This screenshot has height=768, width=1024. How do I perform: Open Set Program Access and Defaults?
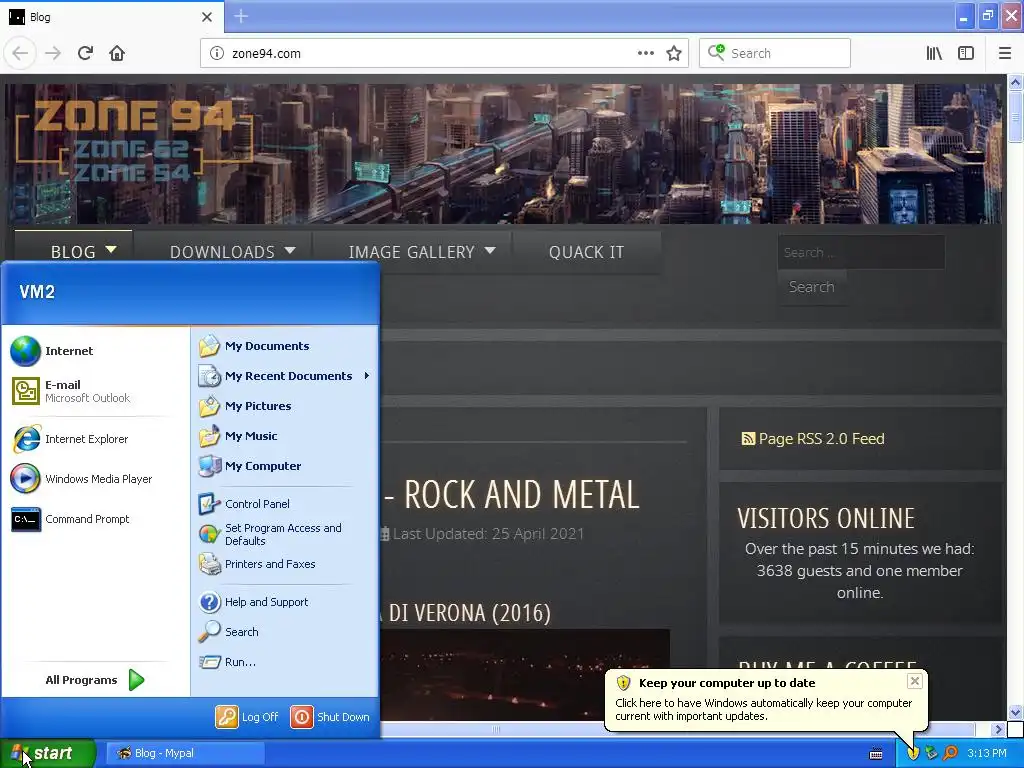284,534
